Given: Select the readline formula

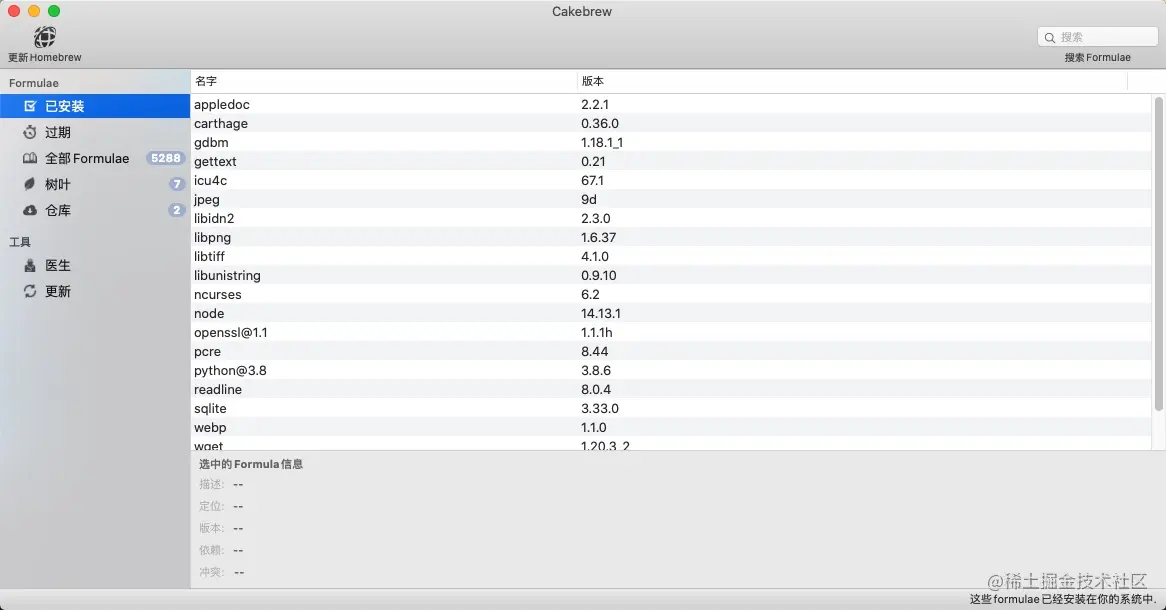Looking at the screenshot, I should 671,389.
